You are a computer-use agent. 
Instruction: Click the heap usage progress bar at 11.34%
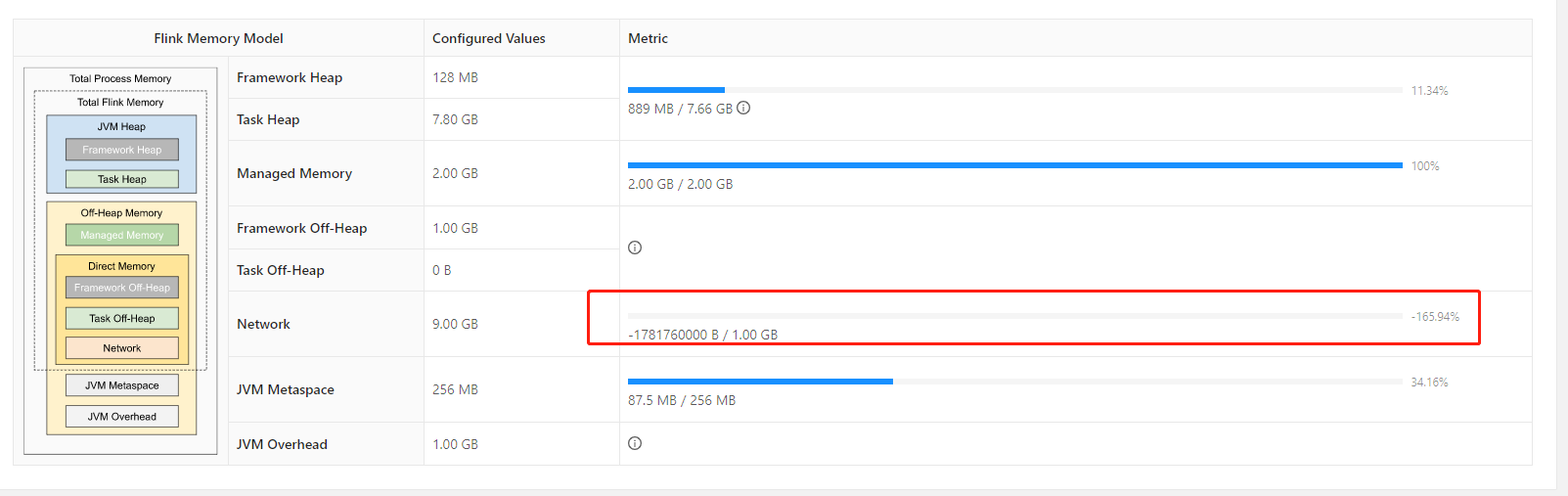pyautogui.click(x=1015, y=90)
